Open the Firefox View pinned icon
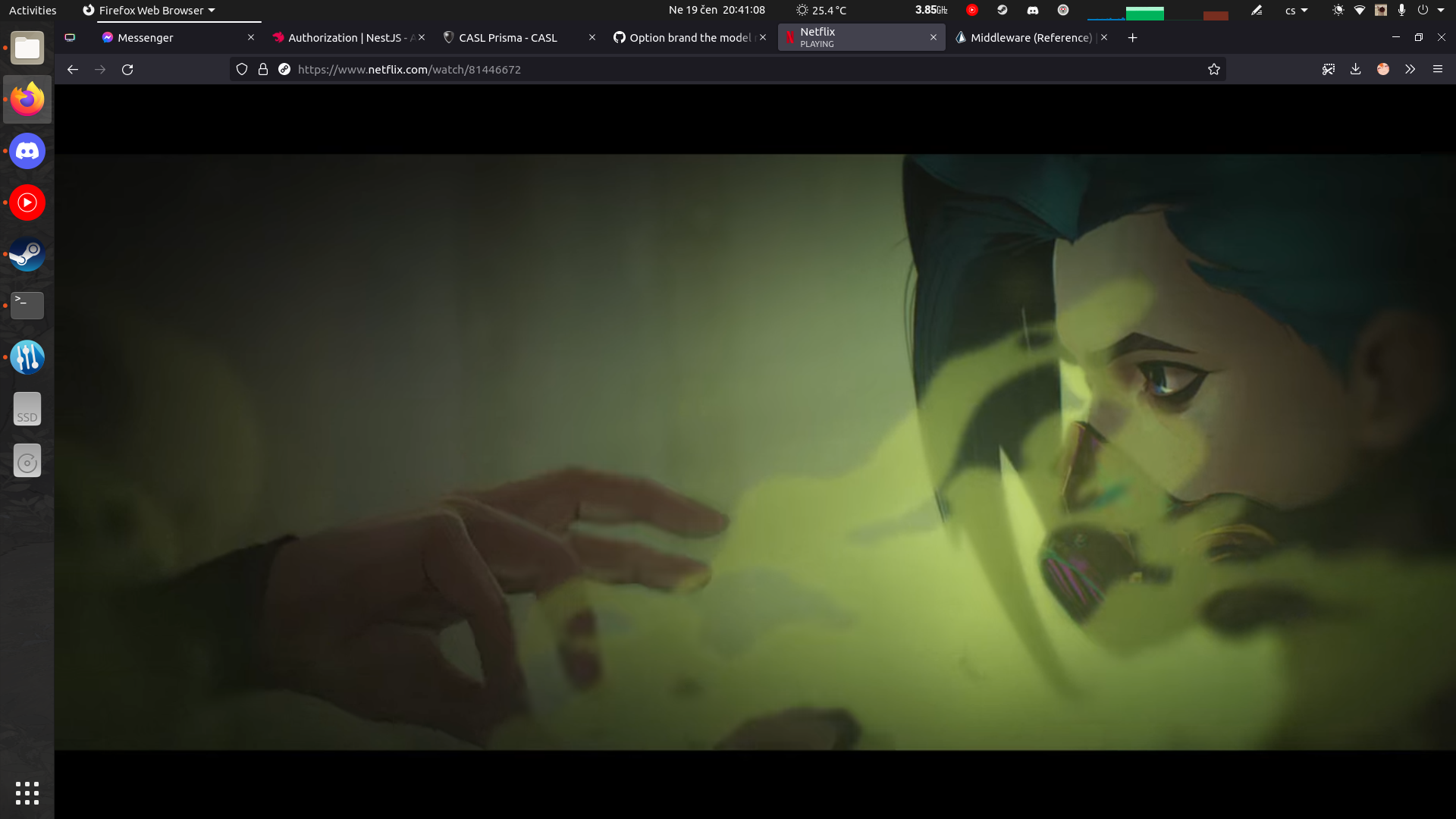 point(70,37)
